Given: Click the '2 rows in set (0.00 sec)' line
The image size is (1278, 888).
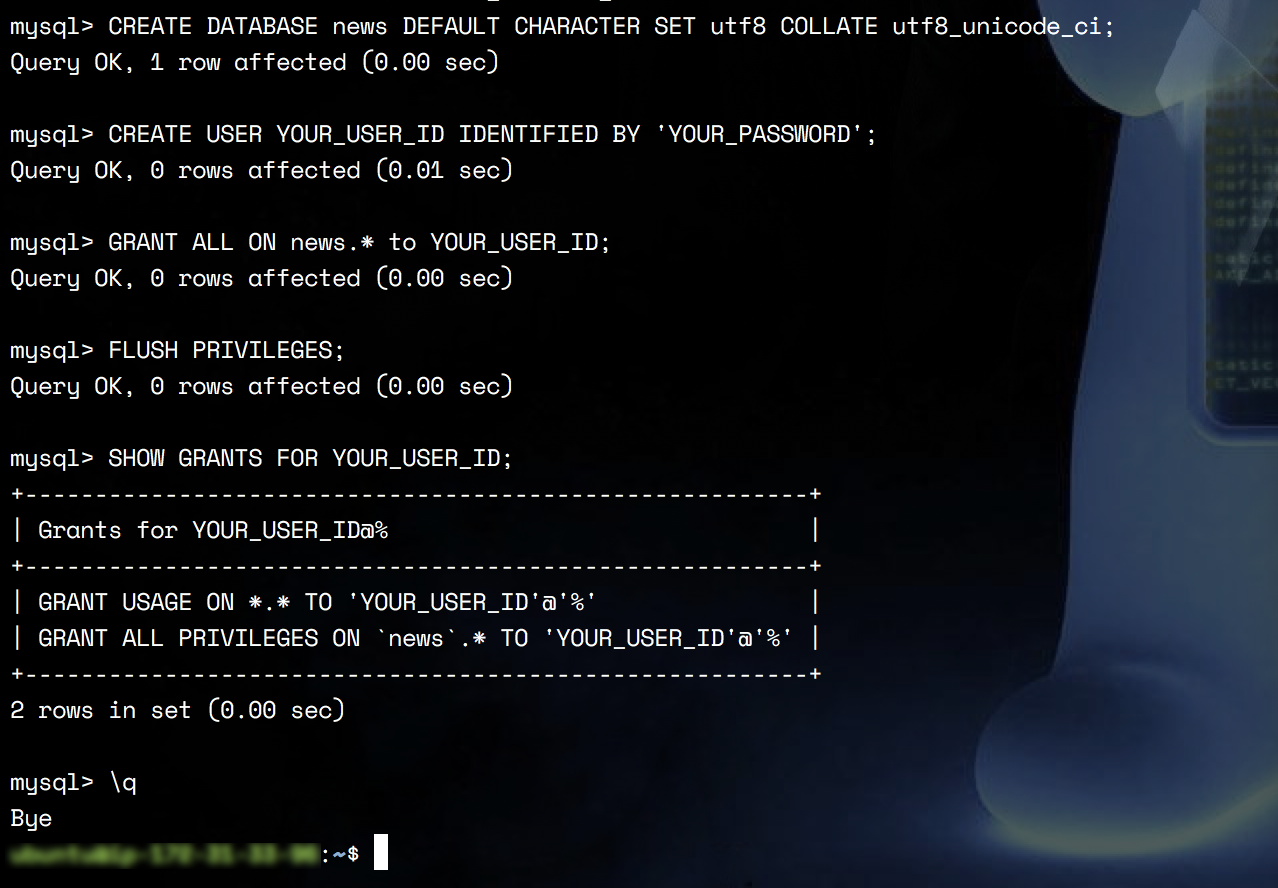Looking at the screenshot, I should click(x=177, y=711).
